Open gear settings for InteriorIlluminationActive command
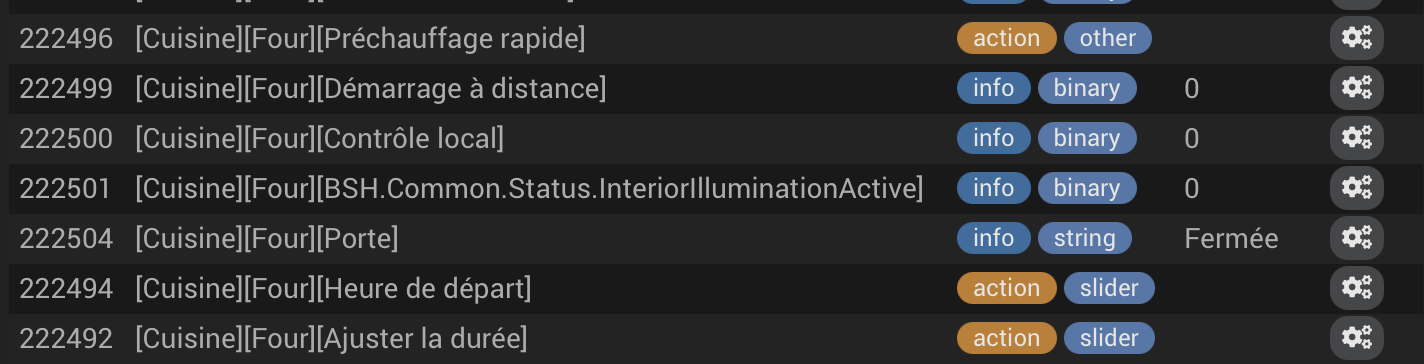This screenshot has width=1424, height=364. [1356, 188]
